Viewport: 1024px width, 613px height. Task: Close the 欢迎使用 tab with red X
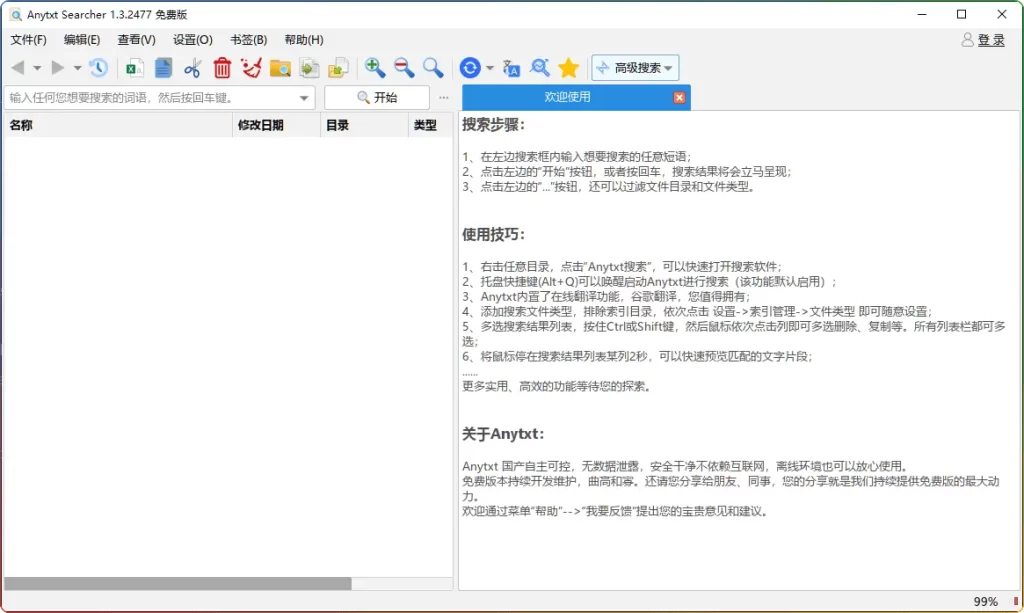coord(679,97)
